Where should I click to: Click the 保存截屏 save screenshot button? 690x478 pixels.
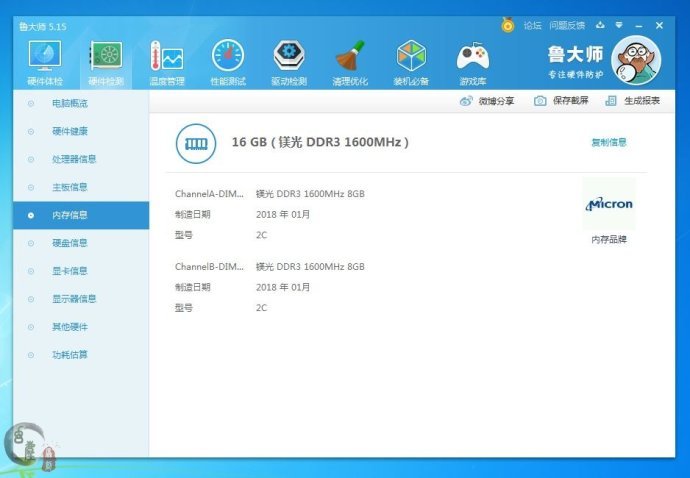point(561,101)
